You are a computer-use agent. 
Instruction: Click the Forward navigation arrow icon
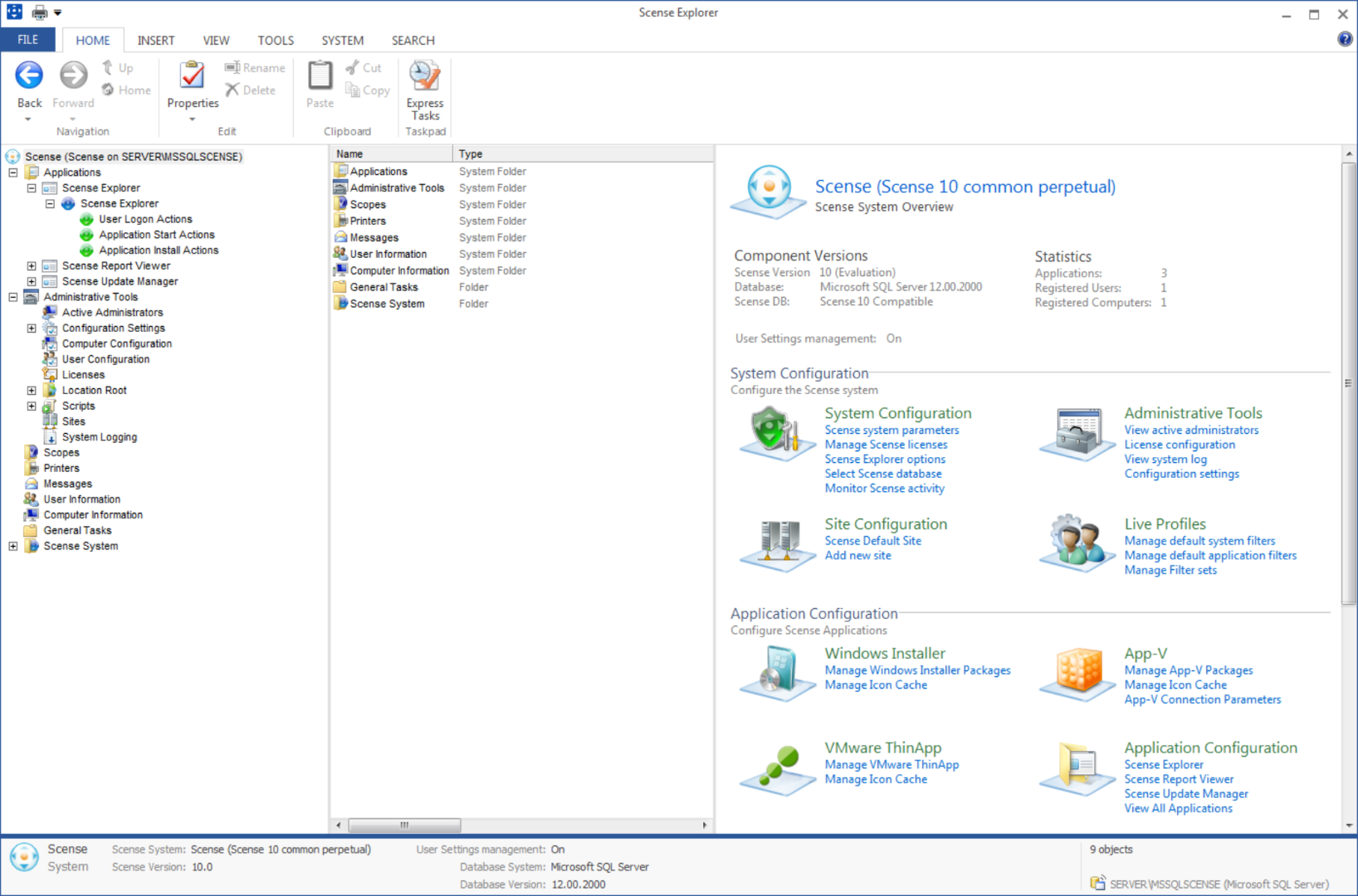point(73,75)
